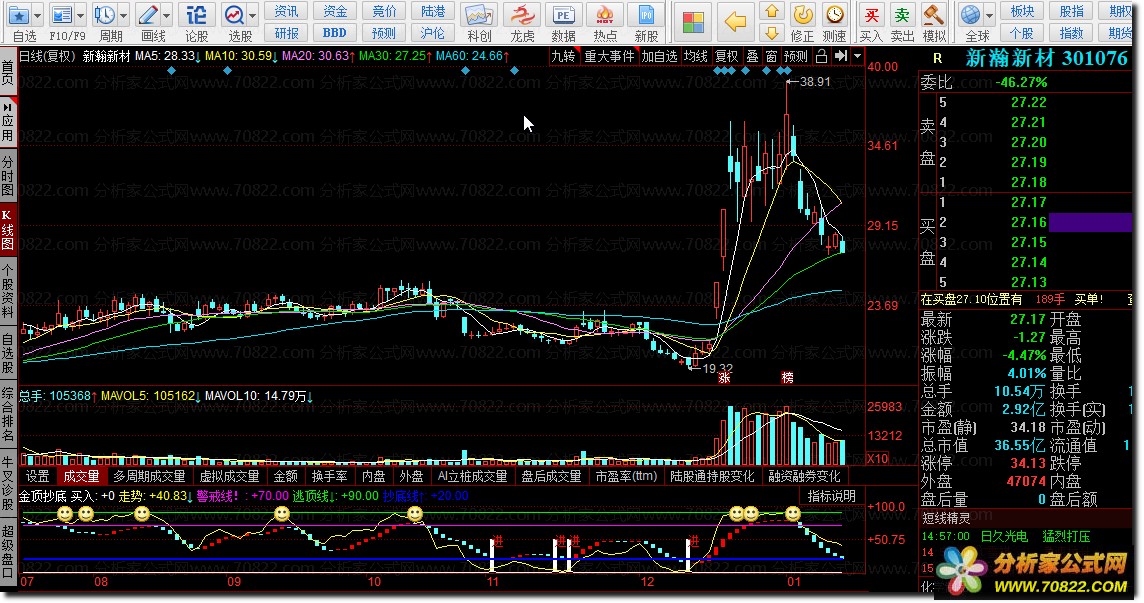Image resolution: width=1144 pixels, height=603 pixels.
Task: Open the 热点 hot topics flame icon
Action: pos(605,15)
